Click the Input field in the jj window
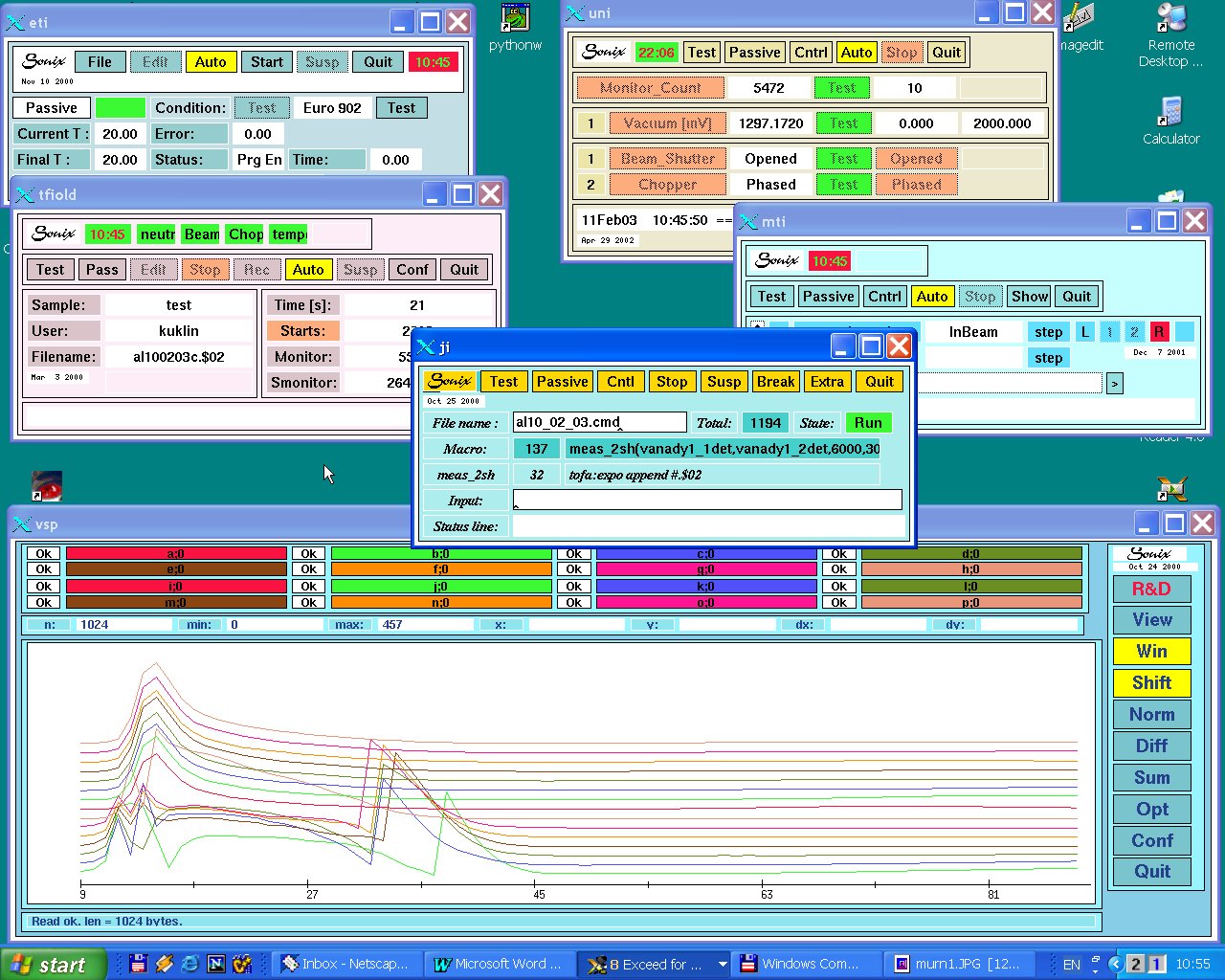 pyautogui.click(x=707, y=501)
